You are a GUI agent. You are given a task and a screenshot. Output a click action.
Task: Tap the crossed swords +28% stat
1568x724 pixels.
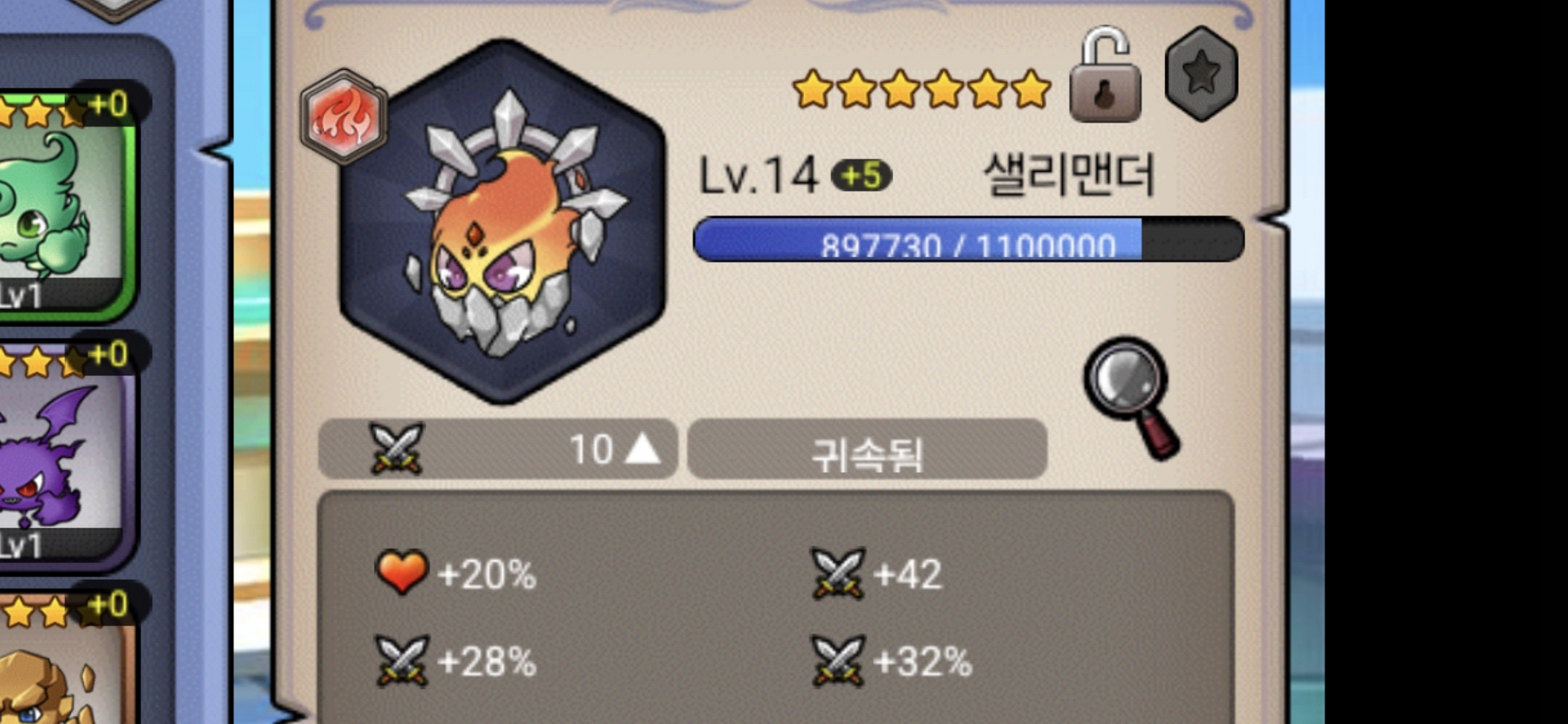coord(456,661)
